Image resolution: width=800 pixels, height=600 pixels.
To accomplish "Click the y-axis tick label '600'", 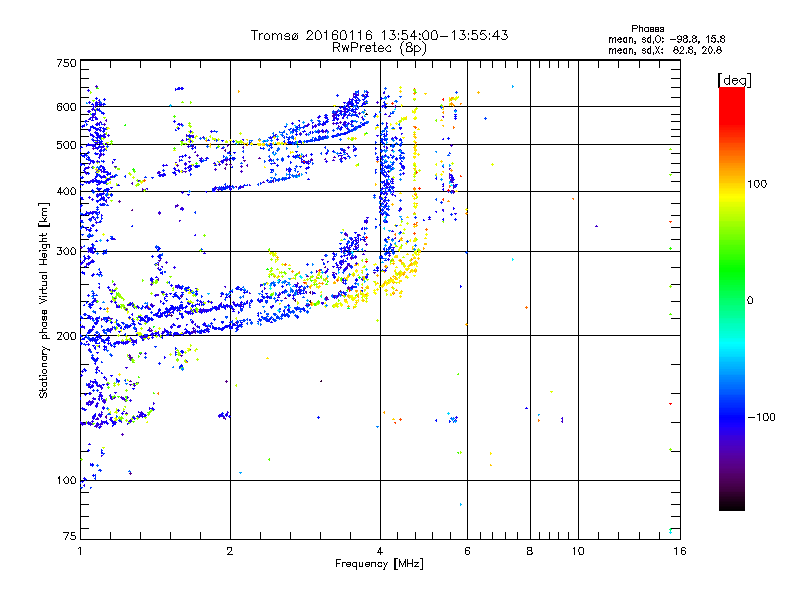I will pos(66,107).
